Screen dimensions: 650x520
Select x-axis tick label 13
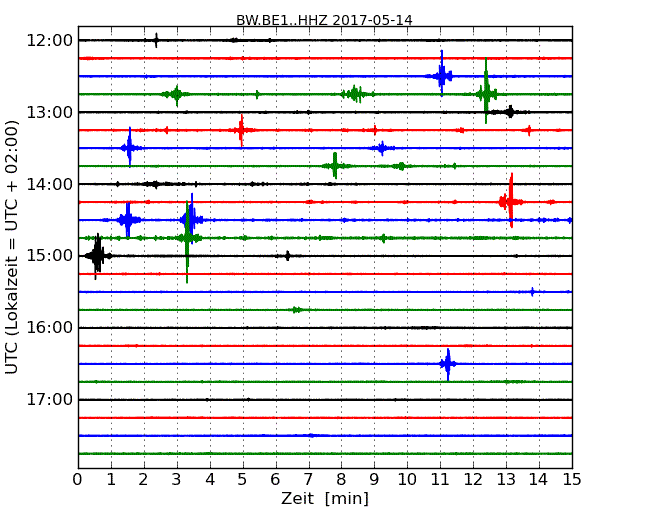(506, 480)
